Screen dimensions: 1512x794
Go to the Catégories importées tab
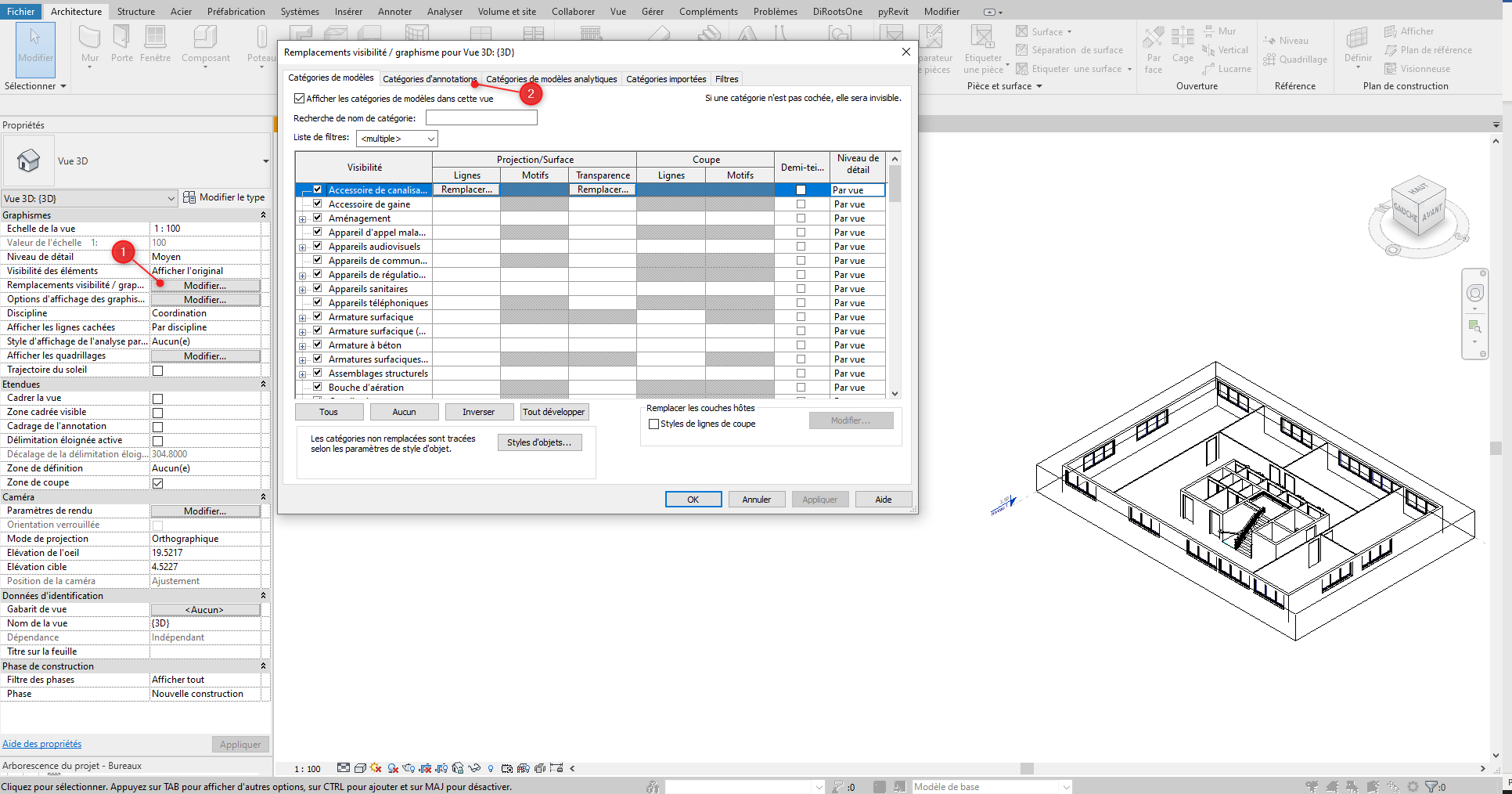tap(666, 79)
